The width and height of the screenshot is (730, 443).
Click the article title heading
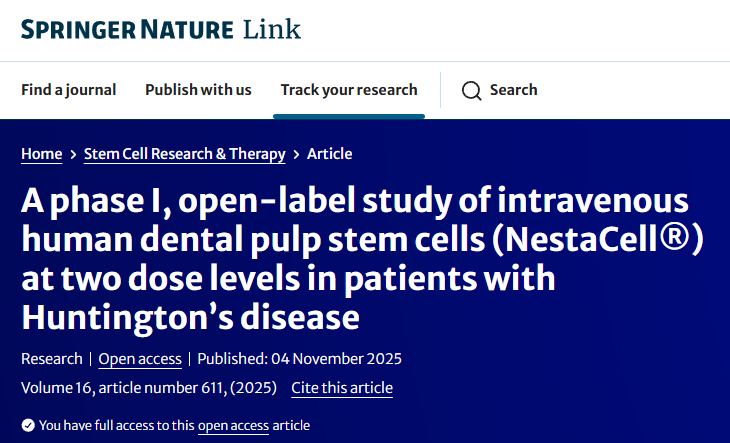[x=360, y=260]
